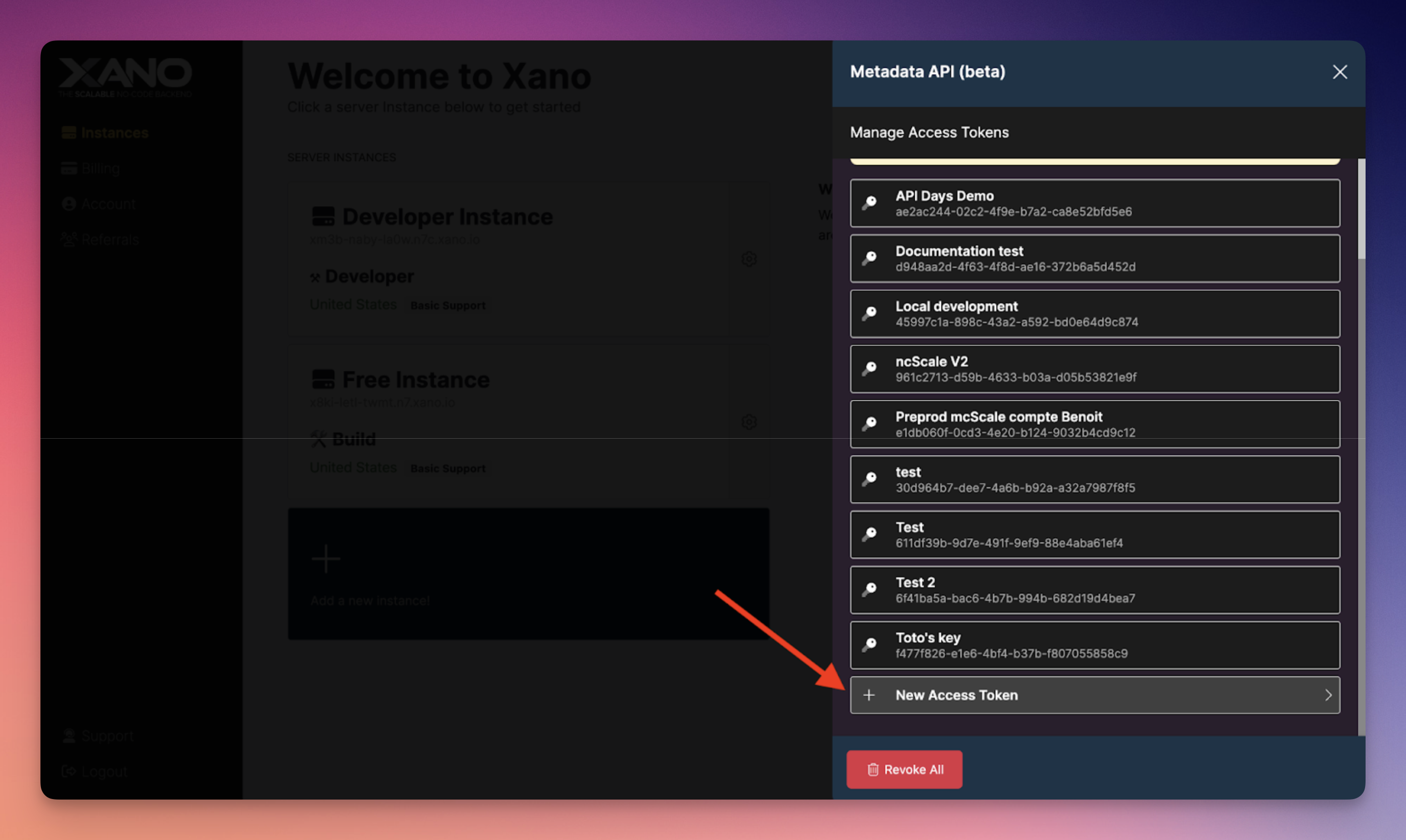This screenshot has width=1406, height=840.
Task: Click the key icon beside token 611df39b
Action: pyautogui.click(x=869, y=534)
